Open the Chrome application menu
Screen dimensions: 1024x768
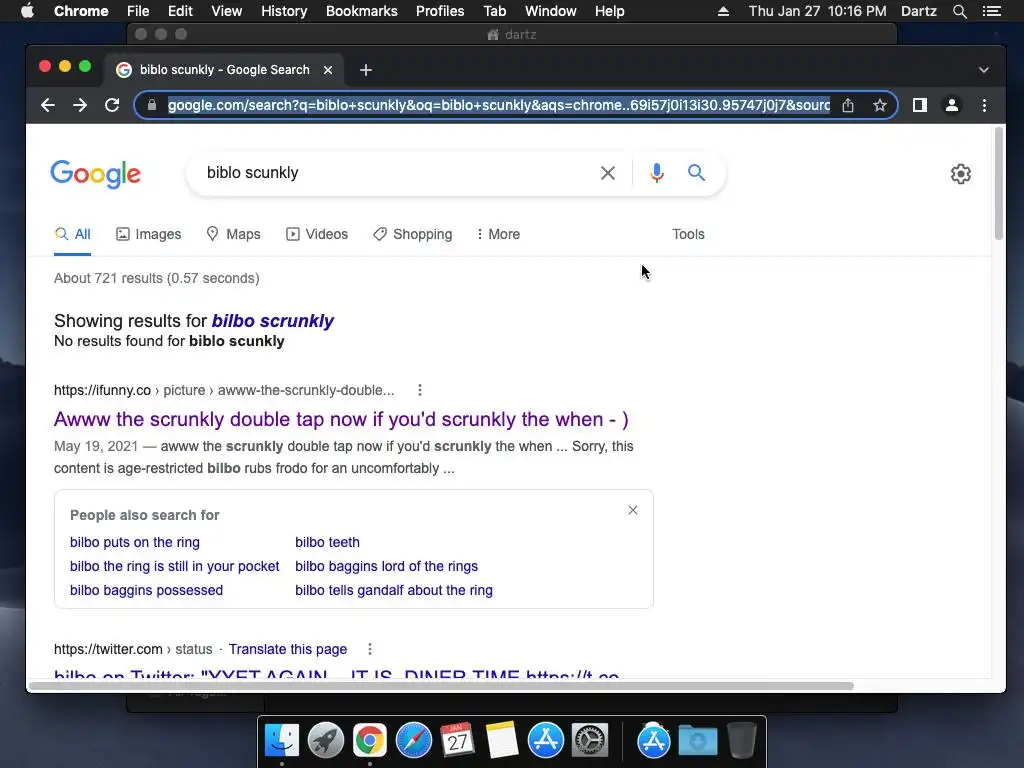(x=81, y=11)
